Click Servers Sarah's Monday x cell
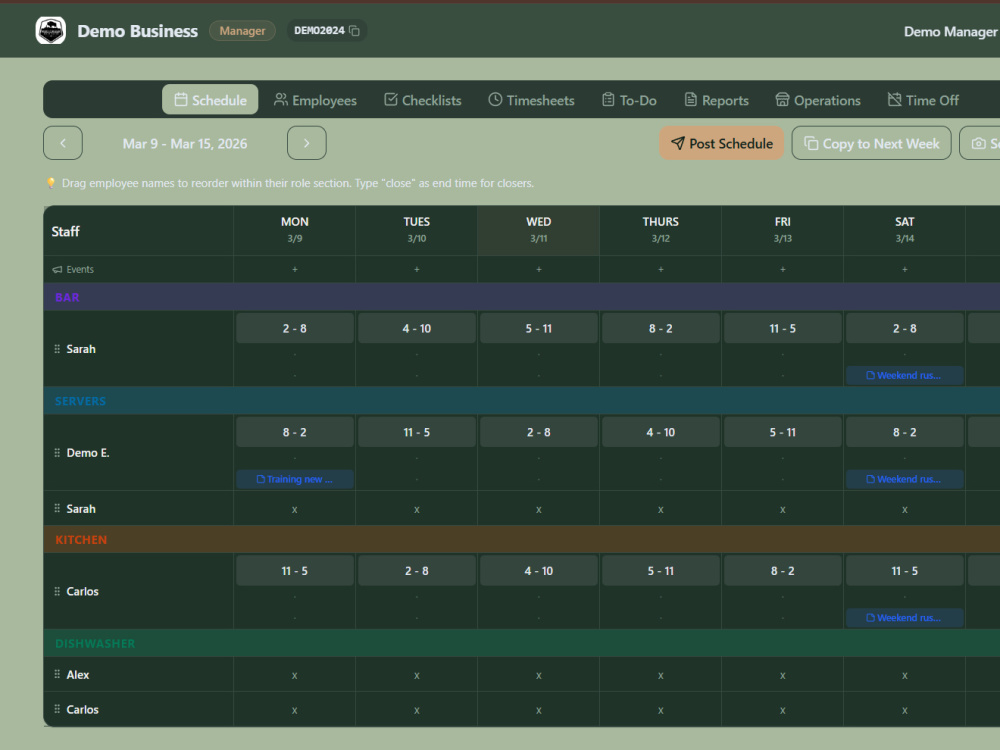The width and height of the screenshot is (1000, 750). (295, 510)
